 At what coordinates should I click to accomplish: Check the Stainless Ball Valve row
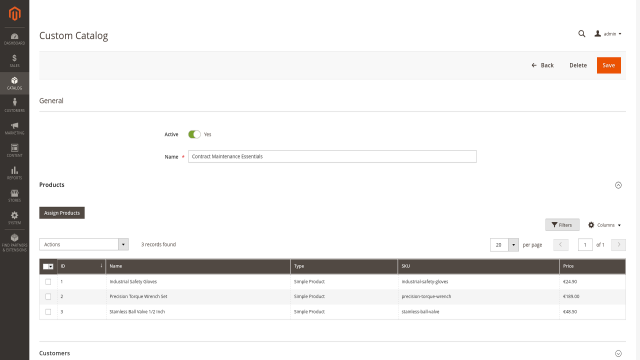[x=48, y=312]
